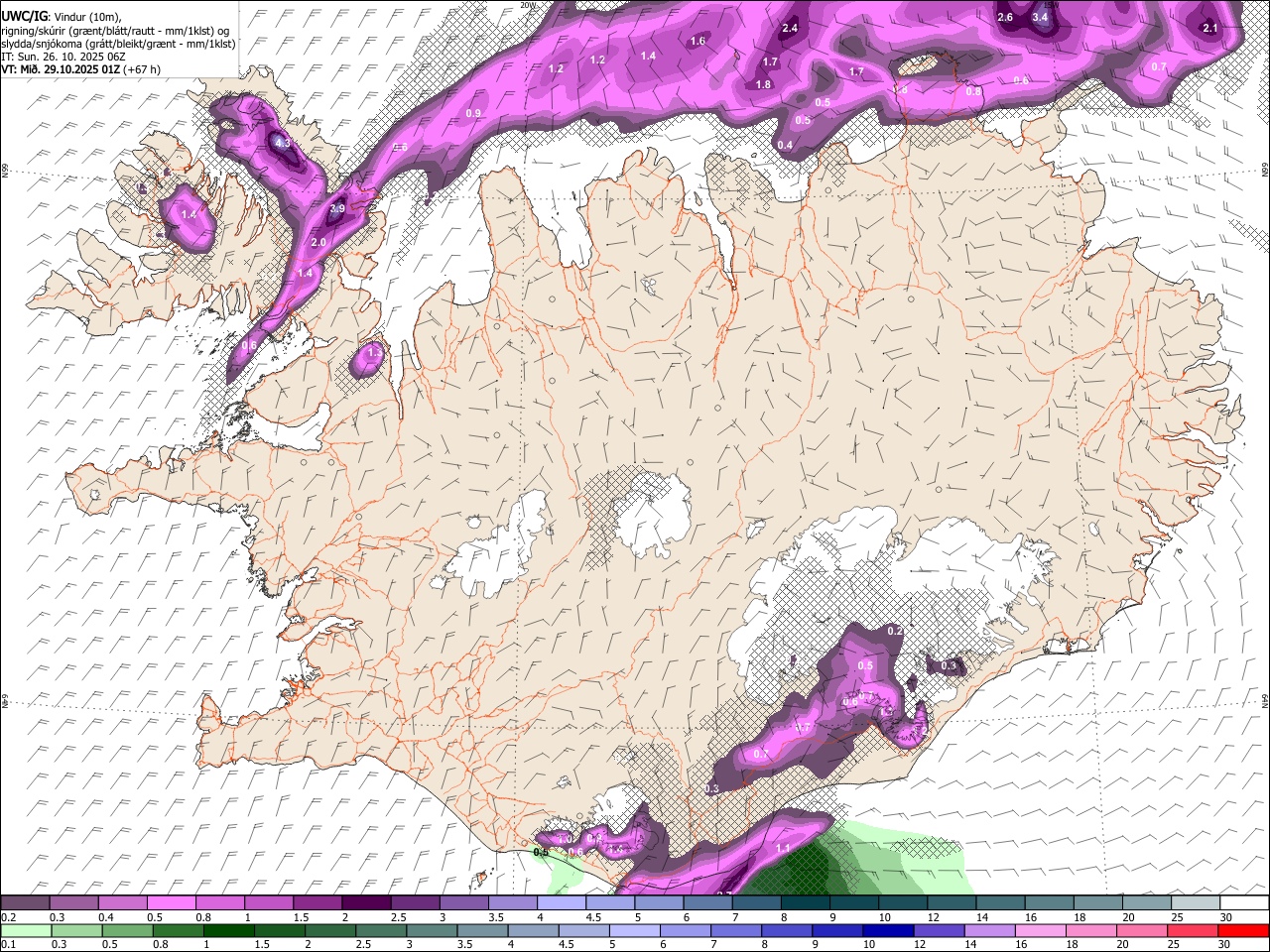Select the light pink 16 swatch in lower legend row
The height and width of the screenshot is (952, 1270).
[1039, 930]
